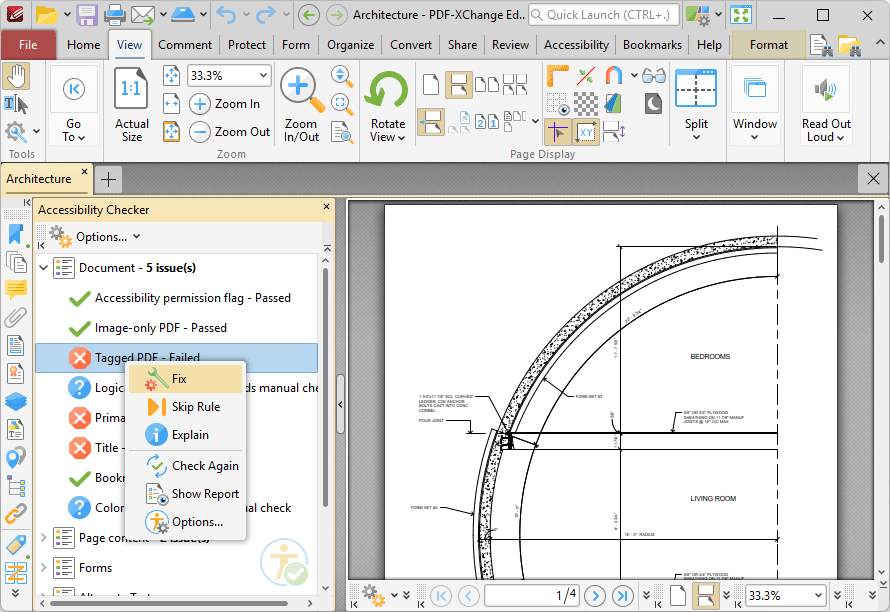Go to the last page arrow
890x612 pixels.
point(622,596)
